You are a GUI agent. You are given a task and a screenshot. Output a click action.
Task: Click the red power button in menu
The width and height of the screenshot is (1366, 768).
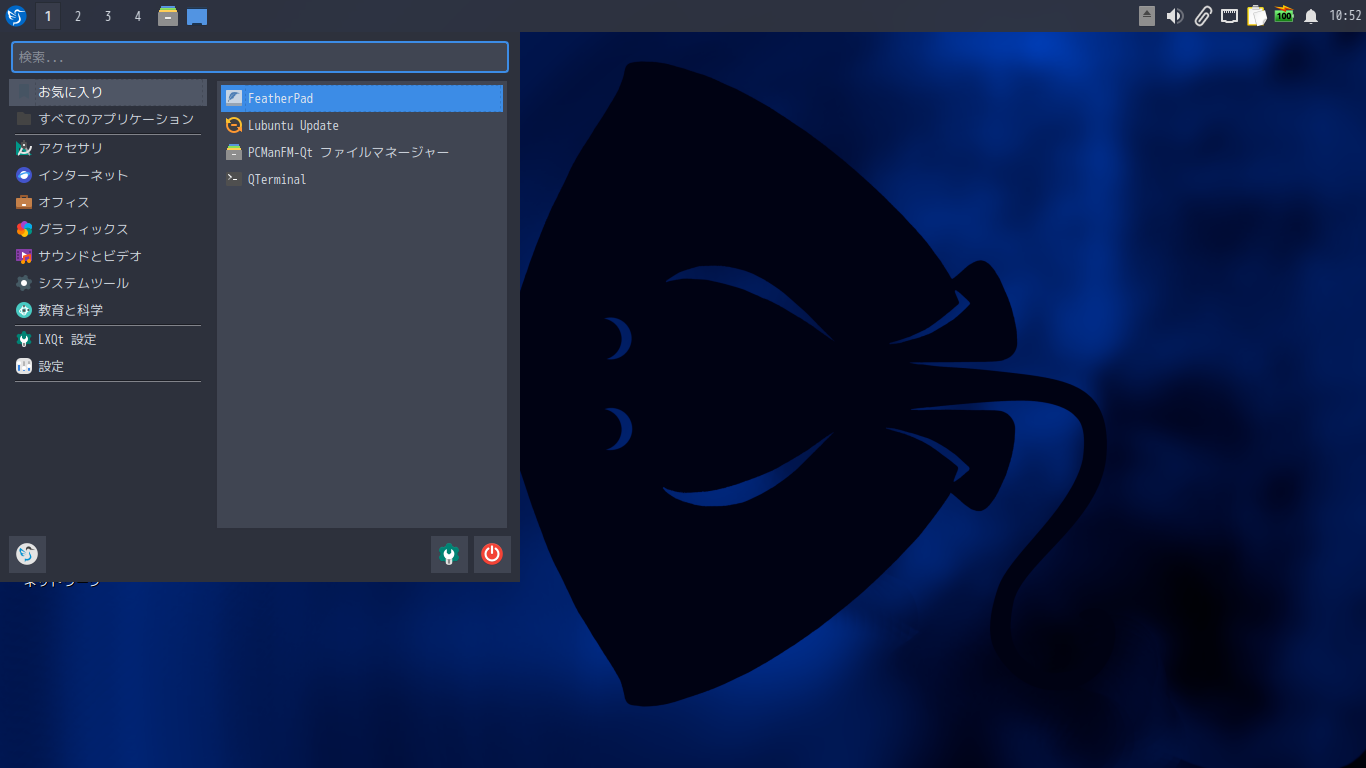click(x=492, y=554)
